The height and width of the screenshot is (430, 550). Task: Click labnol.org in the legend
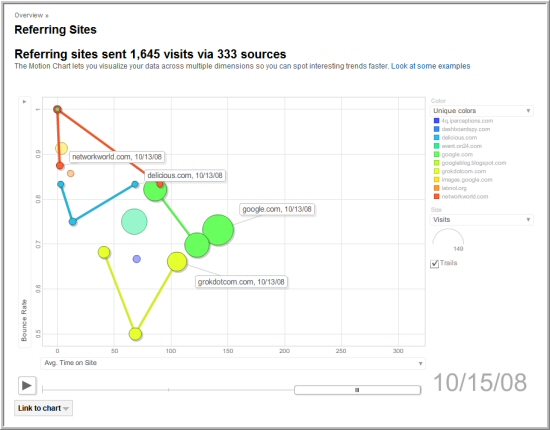click(x=454, y=188)
